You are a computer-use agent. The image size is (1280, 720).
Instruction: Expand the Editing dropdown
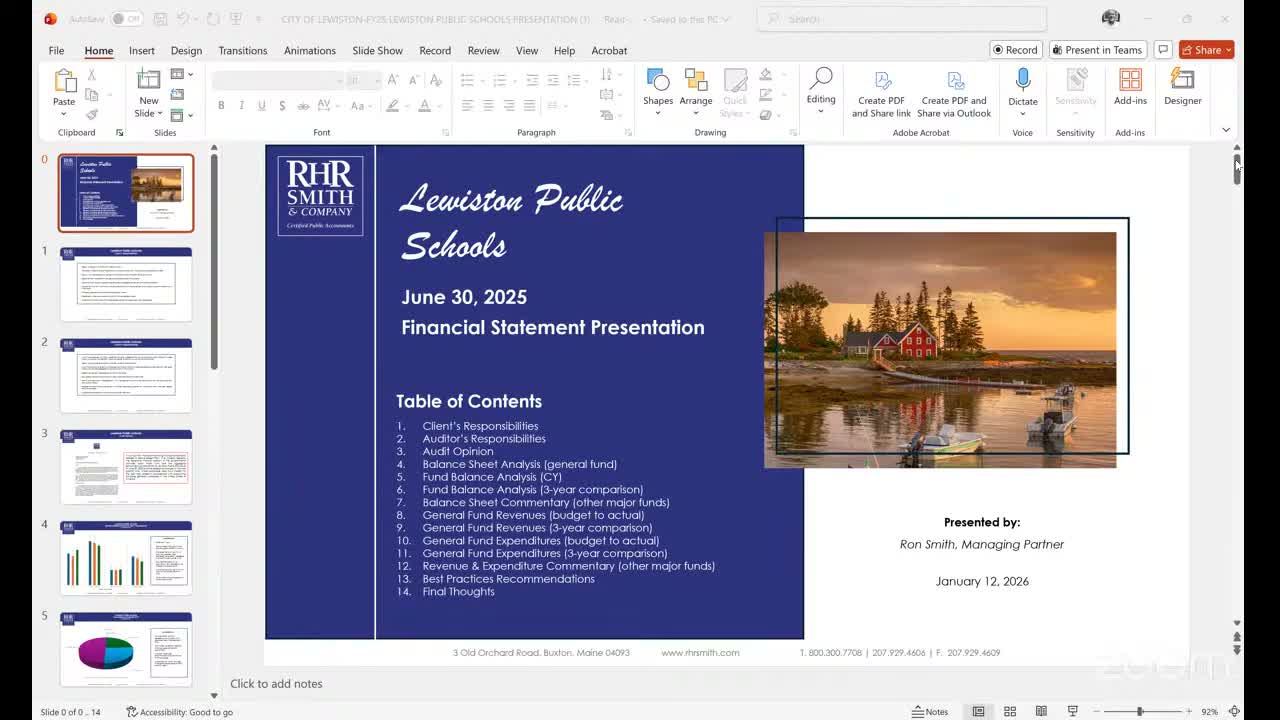(x=821, y=88)
